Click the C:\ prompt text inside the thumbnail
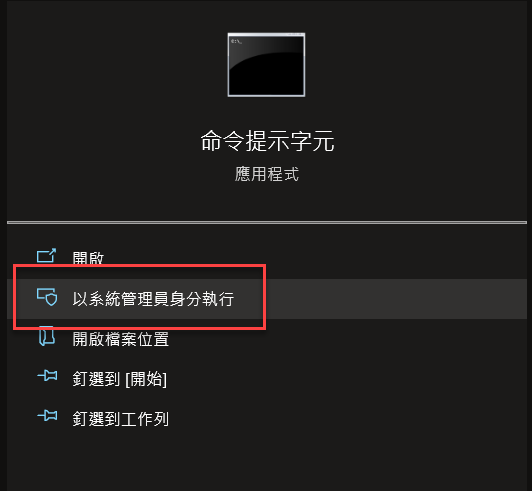The width and height of the screenshot is (532, 491). pyautogui.click(x=236, y=41)
